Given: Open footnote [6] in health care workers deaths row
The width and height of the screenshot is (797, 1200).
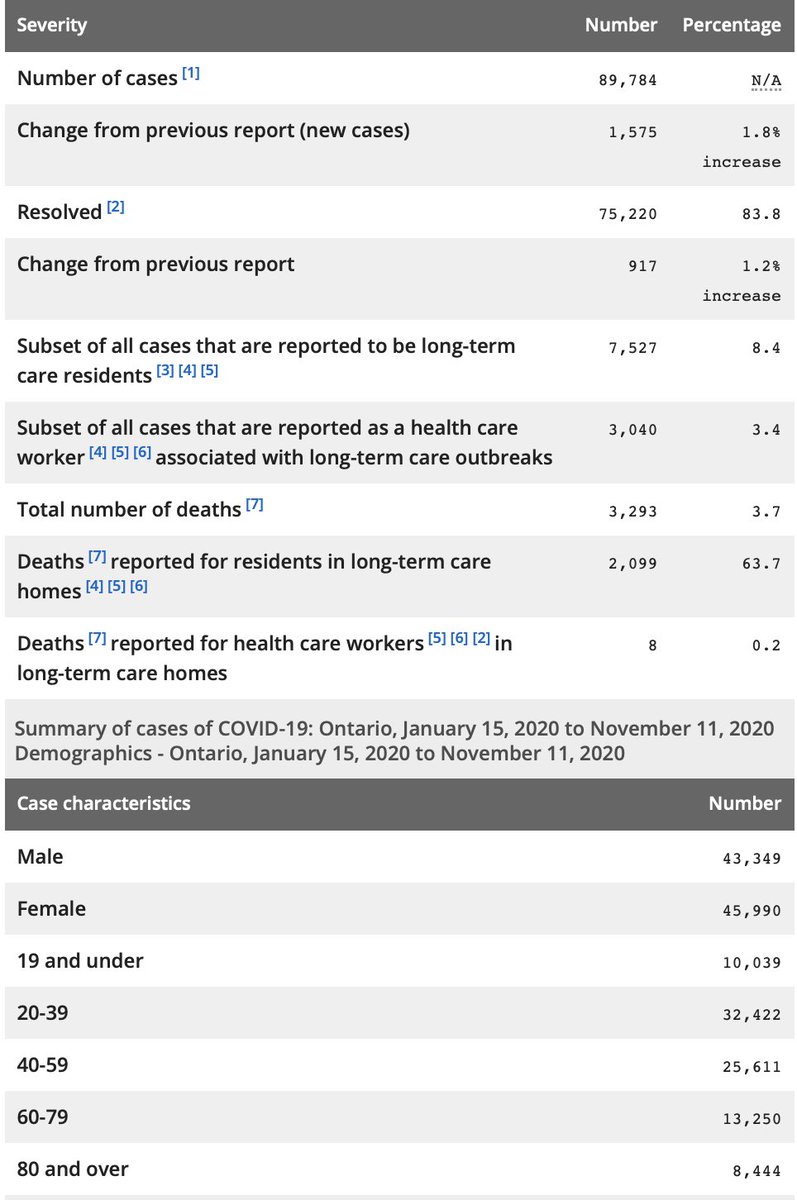Looking at the screenshot, I should tap(459, 639).
